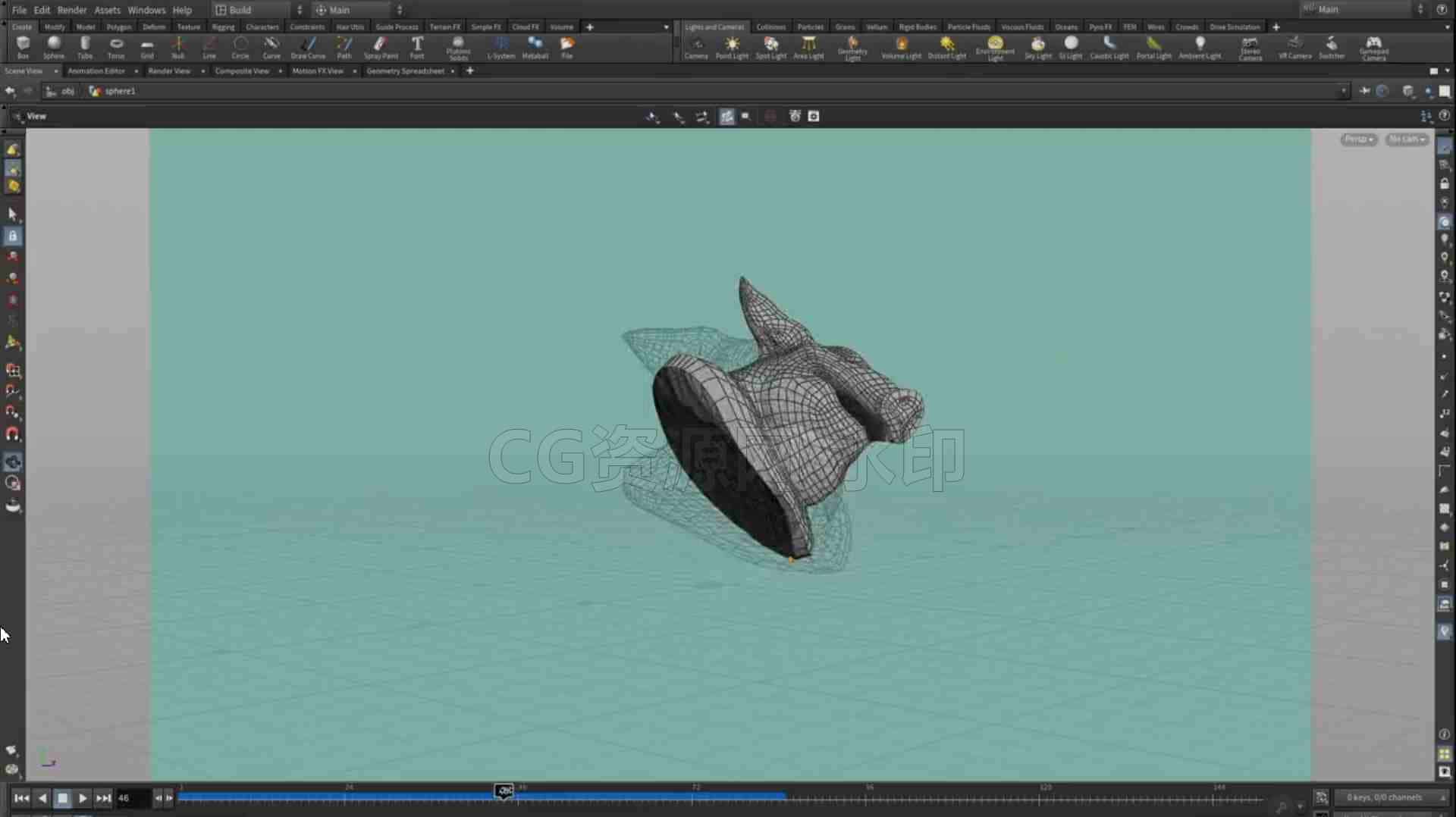
Task: Add a Point Light
Action: [x=732, y=48]
